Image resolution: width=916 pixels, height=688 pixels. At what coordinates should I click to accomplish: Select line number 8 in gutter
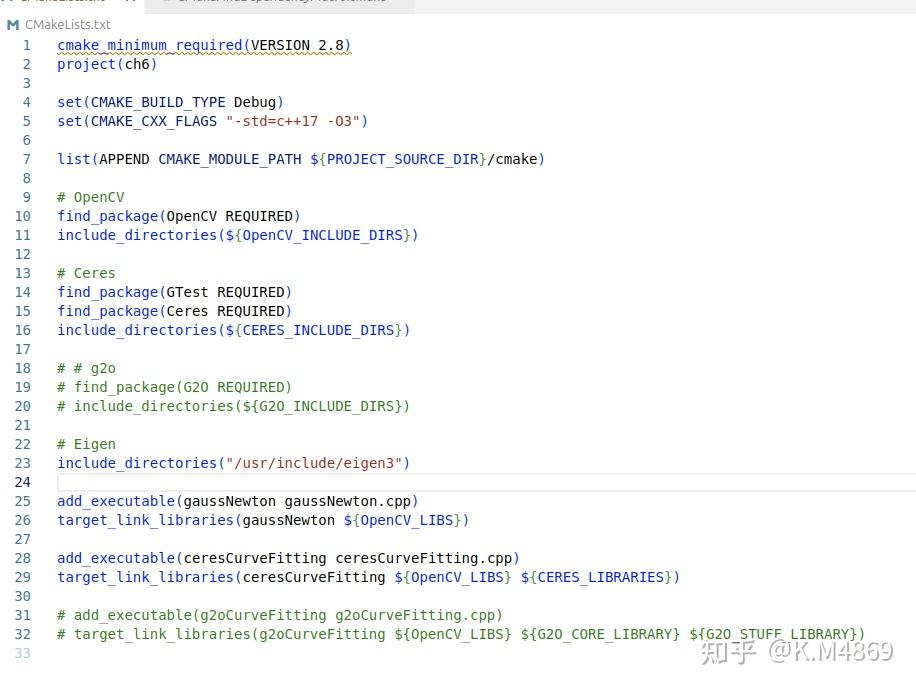[x=26, y=178]
